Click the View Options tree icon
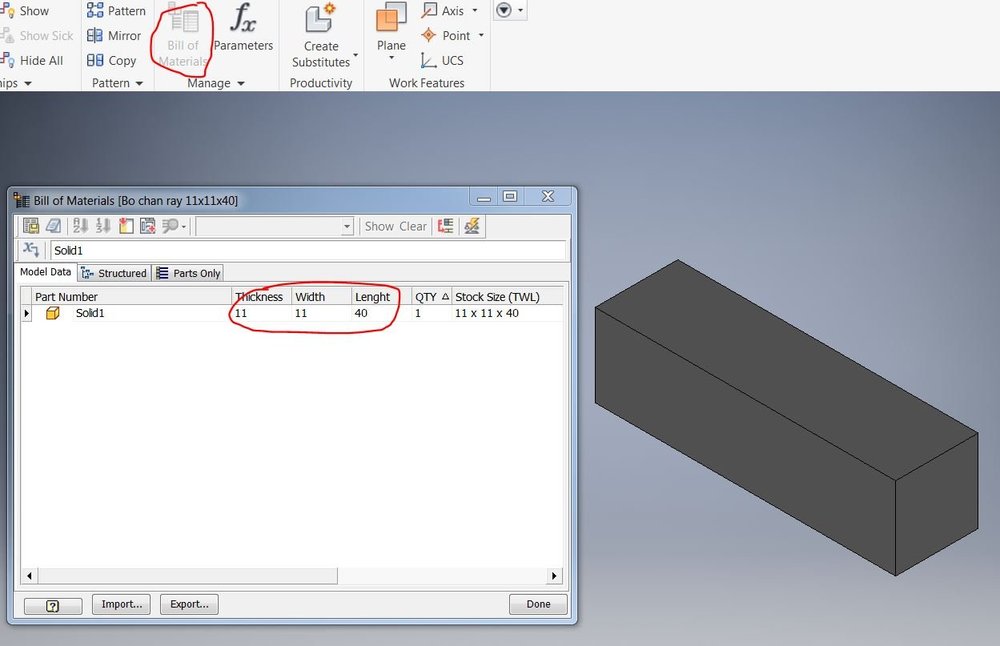 446,226
